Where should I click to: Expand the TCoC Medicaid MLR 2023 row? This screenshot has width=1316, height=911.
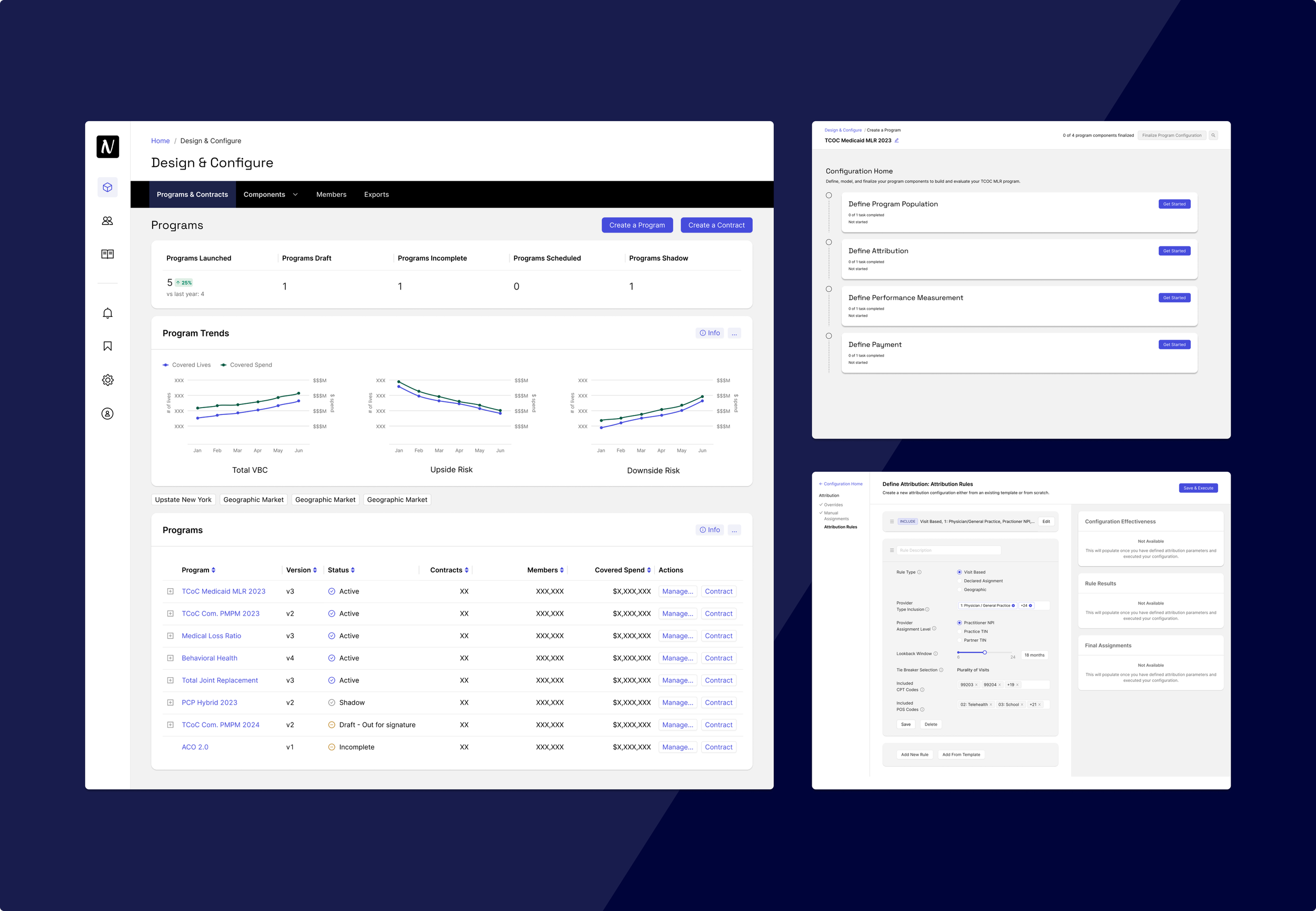(x=170, y=591)
